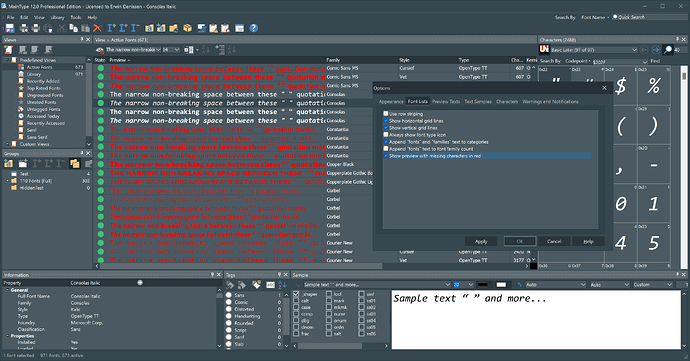Image resolution: width=690 pixels, height=361 pixels.
Task: Click the Paste icon in main toolbar
Action: (85, 28)
